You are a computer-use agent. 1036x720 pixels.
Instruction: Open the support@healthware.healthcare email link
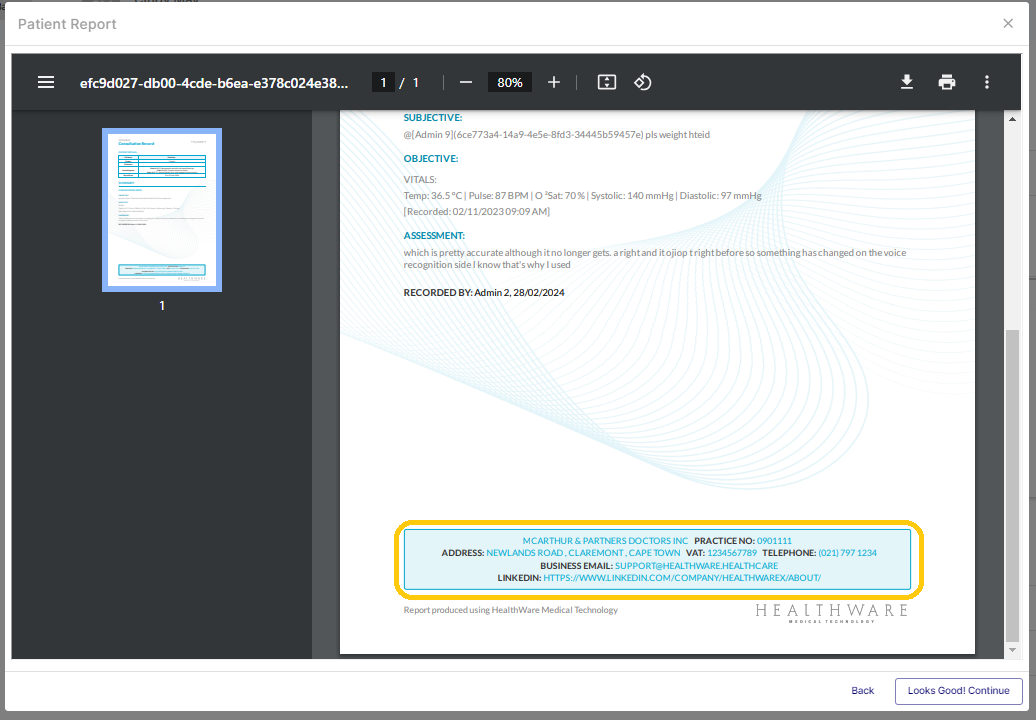[x=696, y=566]
